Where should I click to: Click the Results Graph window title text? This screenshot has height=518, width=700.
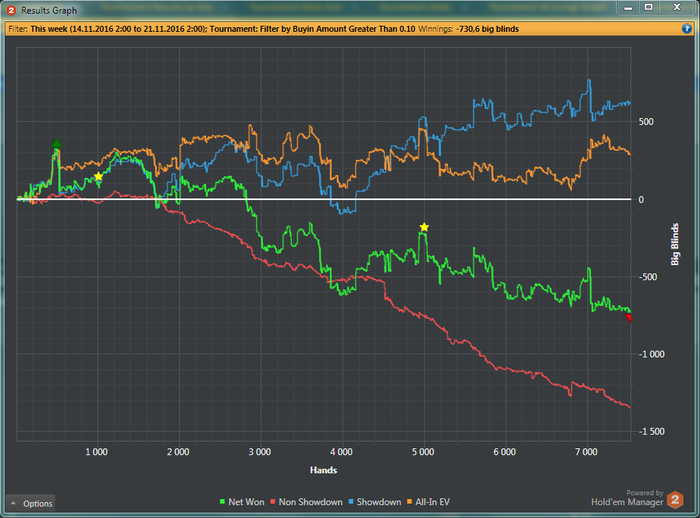click(x=49, y=10)
